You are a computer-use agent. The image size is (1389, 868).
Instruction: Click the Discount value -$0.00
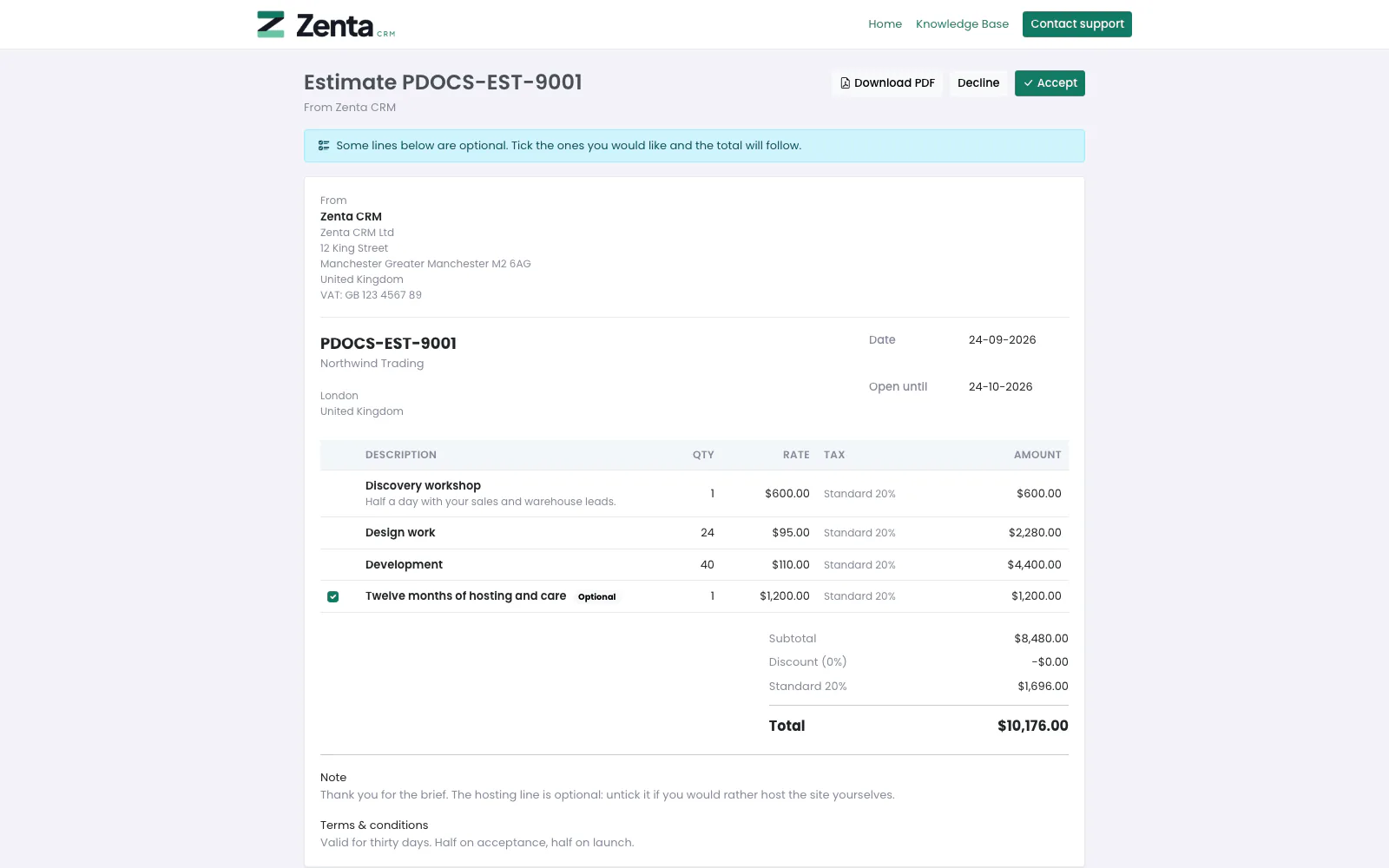1050,662
